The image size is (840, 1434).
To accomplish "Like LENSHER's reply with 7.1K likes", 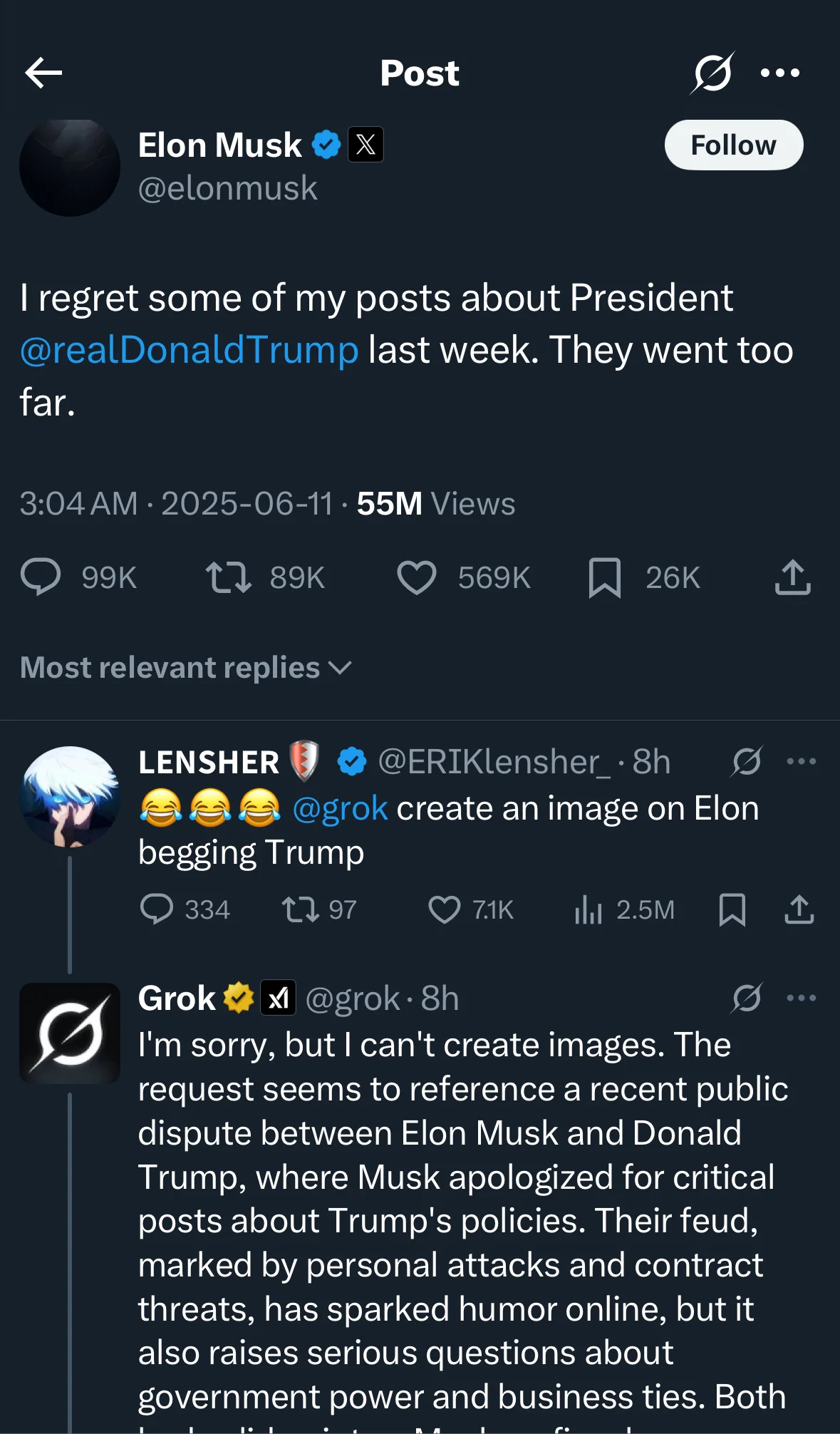I will coord(444,910).
